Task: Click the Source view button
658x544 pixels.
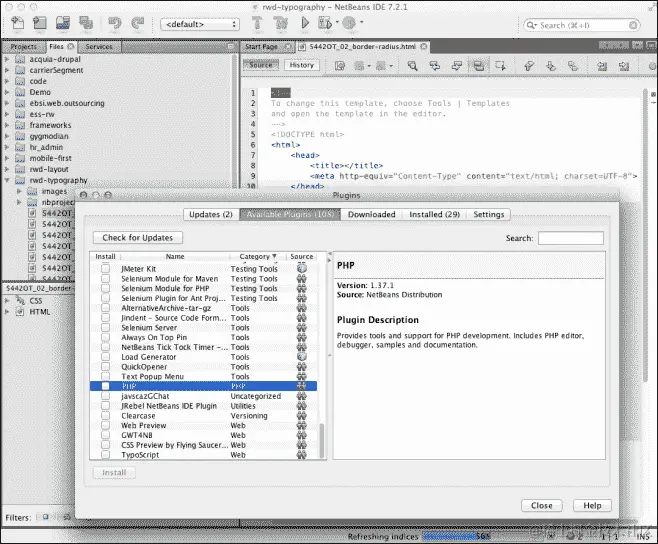Action: click(x=261, y=65)
